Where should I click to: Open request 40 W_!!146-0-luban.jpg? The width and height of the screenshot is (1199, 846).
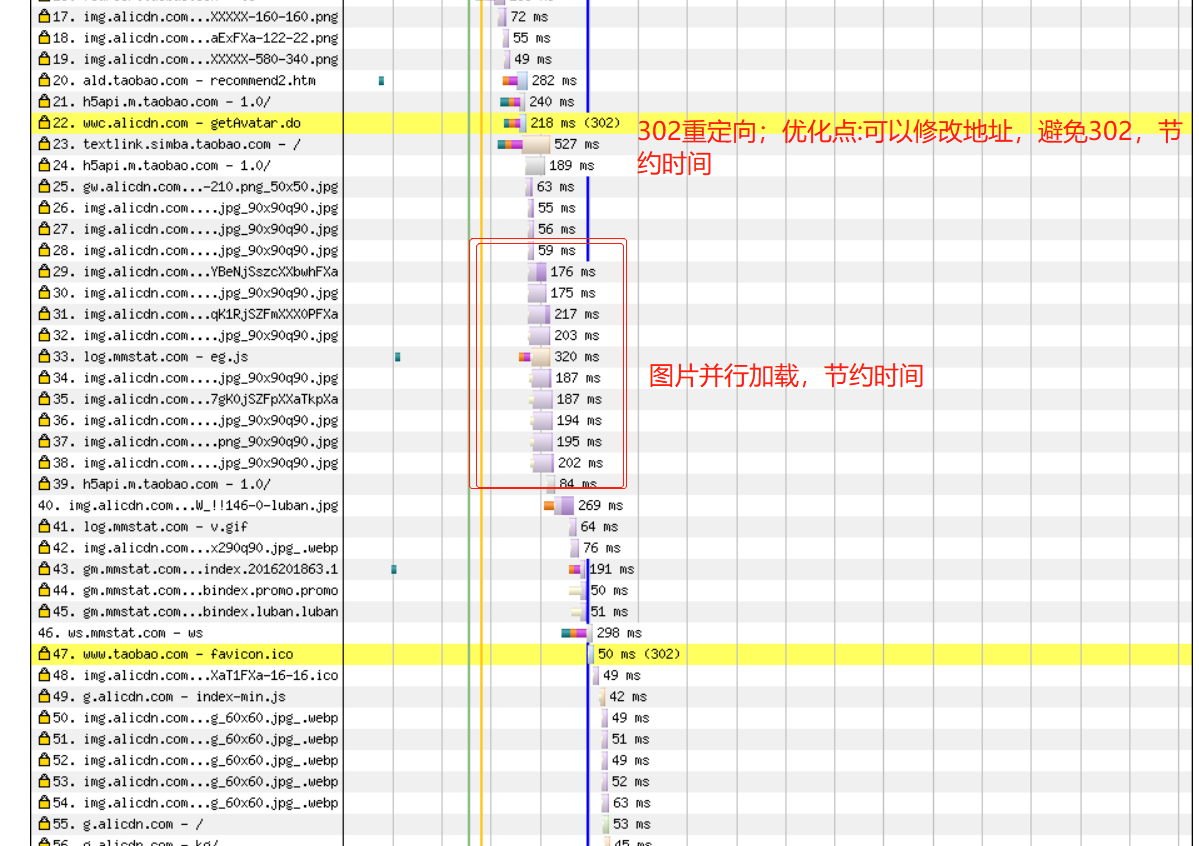[188, 505]
